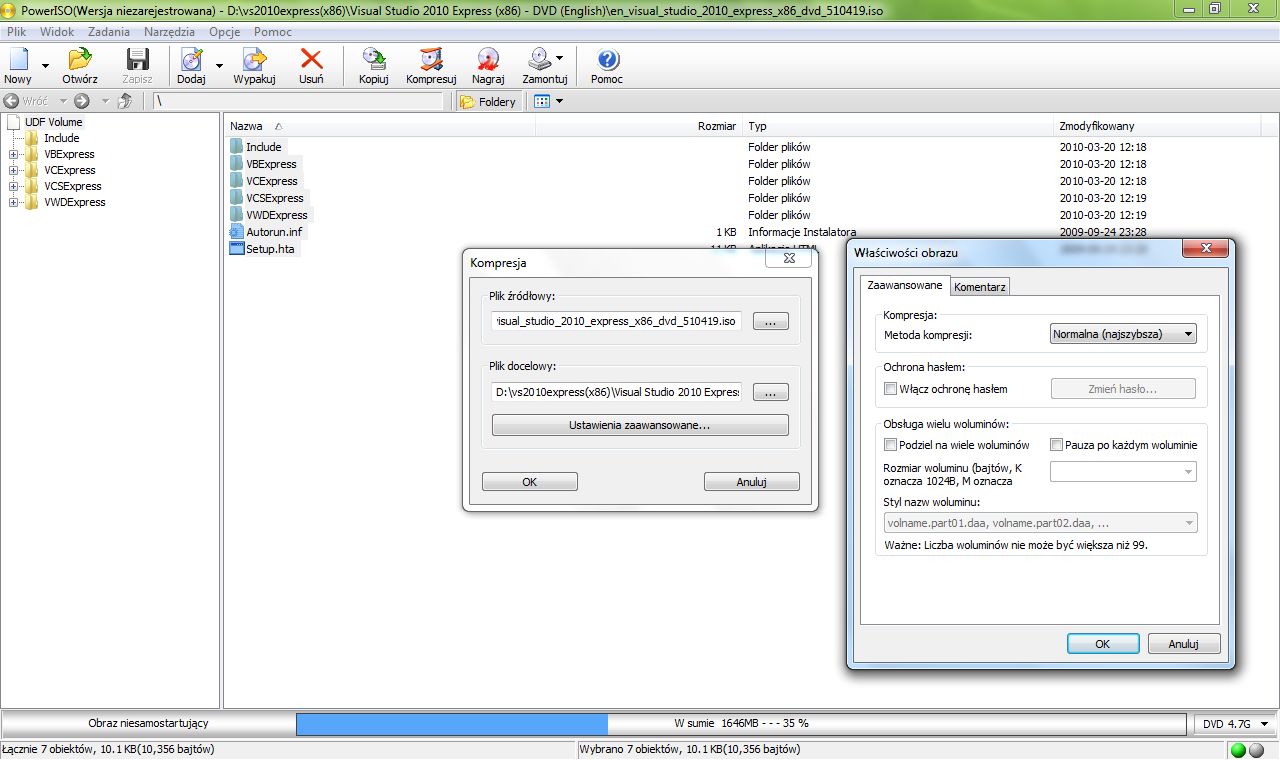
Task: Click the Usuń (Delete) toolbar icon
Action: pyautogui.click(x=311, y=66)
